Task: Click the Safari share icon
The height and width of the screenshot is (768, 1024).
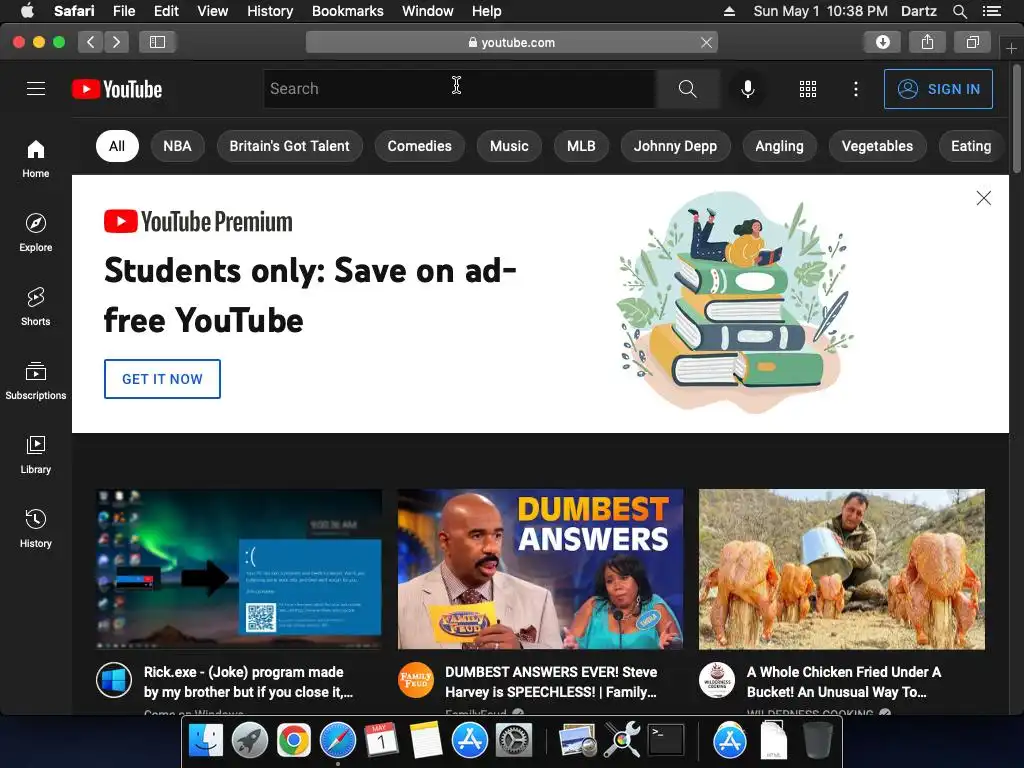Action: tap(927, 42)
